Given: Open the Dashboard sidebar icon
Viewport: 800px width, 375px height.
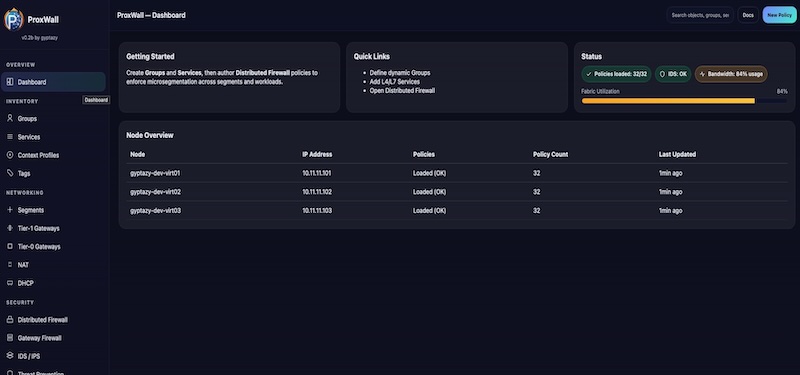Looking at the screenshot, I should pos(10,82).
